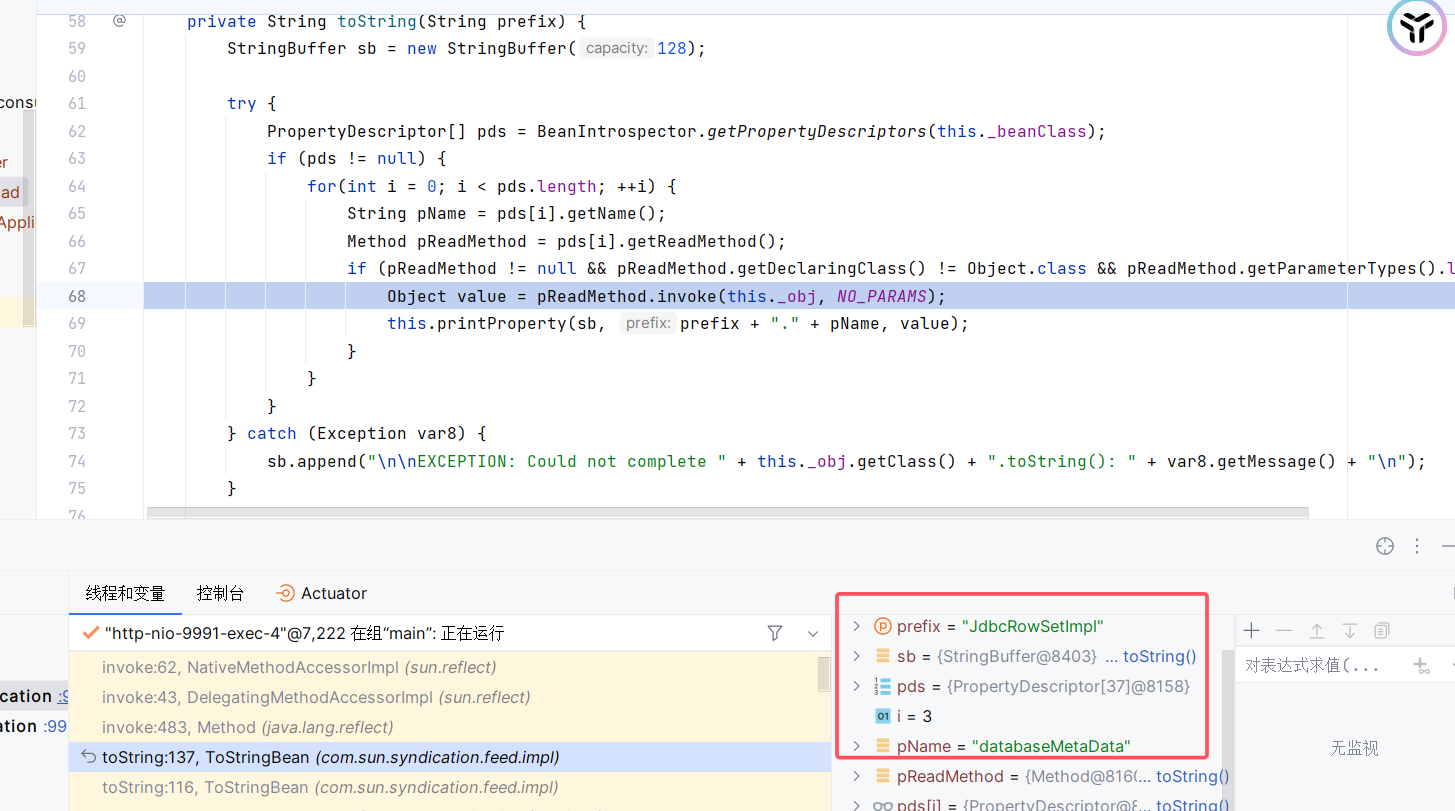Click the "JdbcRowSetImpl" value of prefix
The height and width of the screenshot is (811, 1455).
pos(1032,626)
